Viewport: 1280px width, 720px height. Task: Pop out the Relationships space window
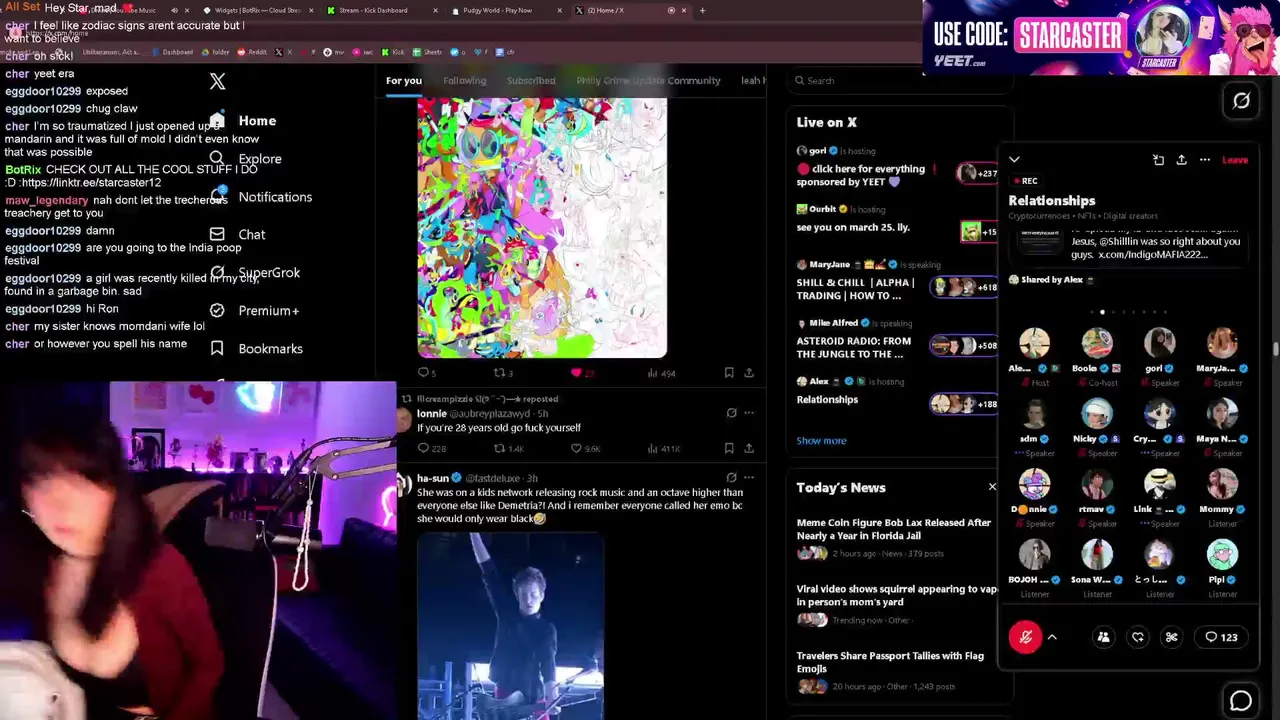[x=1158, y=160]
